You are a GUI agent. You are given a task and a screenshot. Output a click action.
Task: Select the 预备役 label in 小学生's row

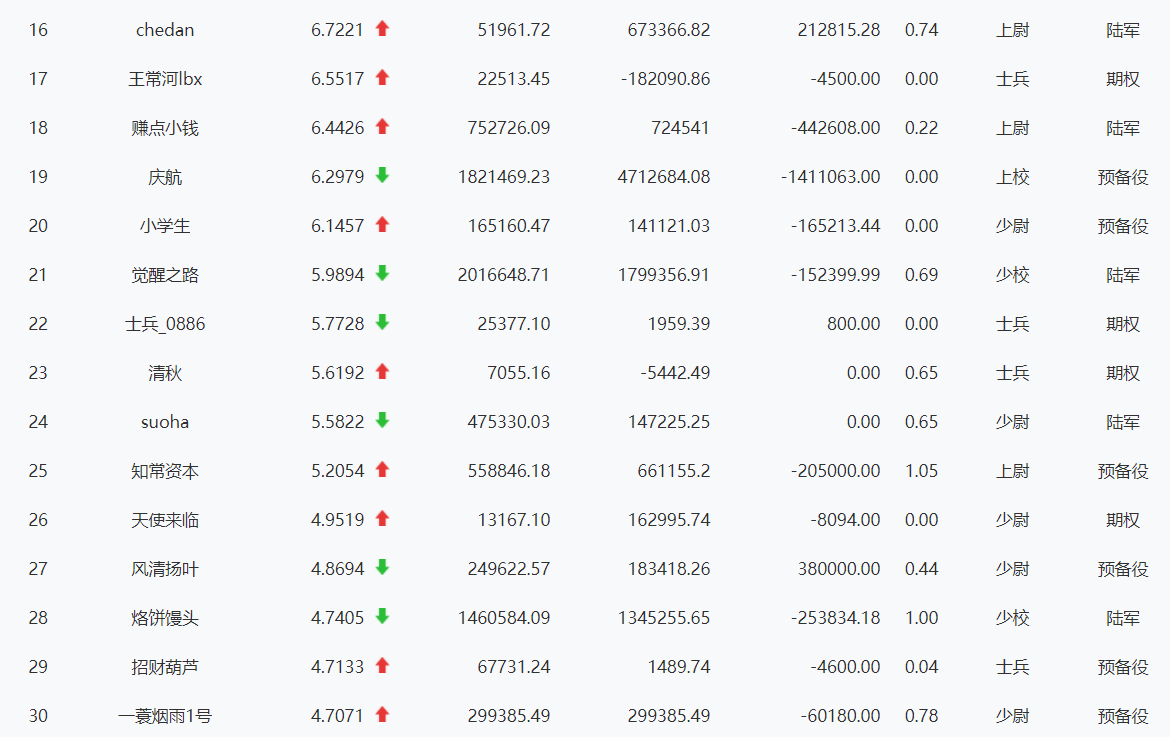[x=1122, y=226]
